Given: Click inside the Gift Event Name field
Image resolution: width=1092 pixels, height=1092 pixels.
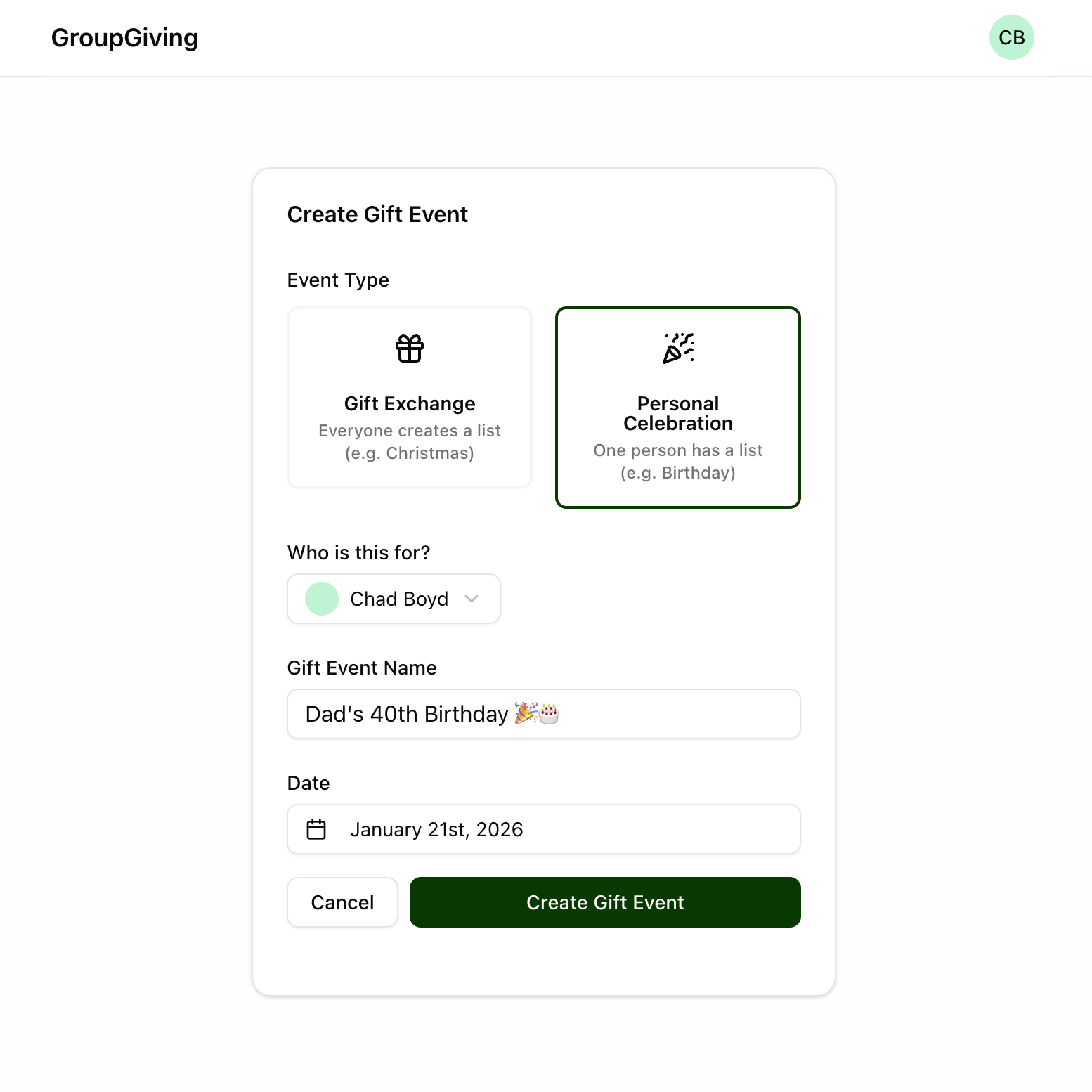Looking at the screenshot, I should (x=542, y=714).
